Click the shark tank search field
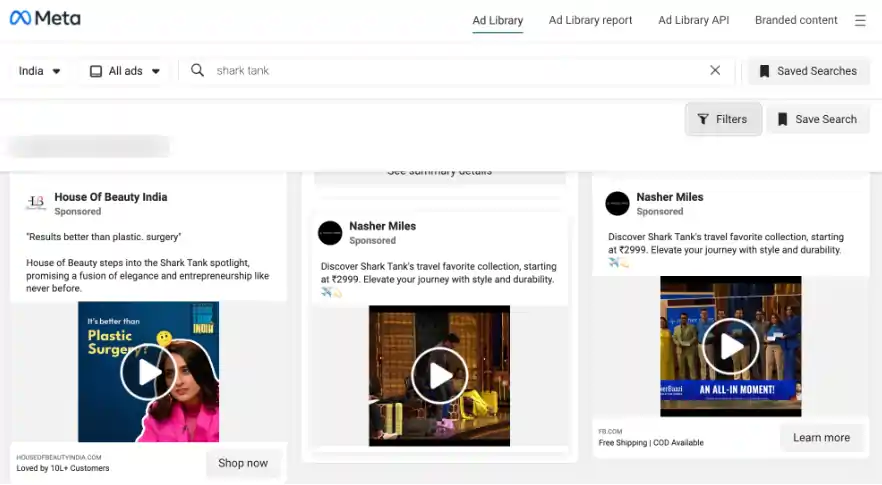Screen dimensions: 882x485 (x=456, y=70)
